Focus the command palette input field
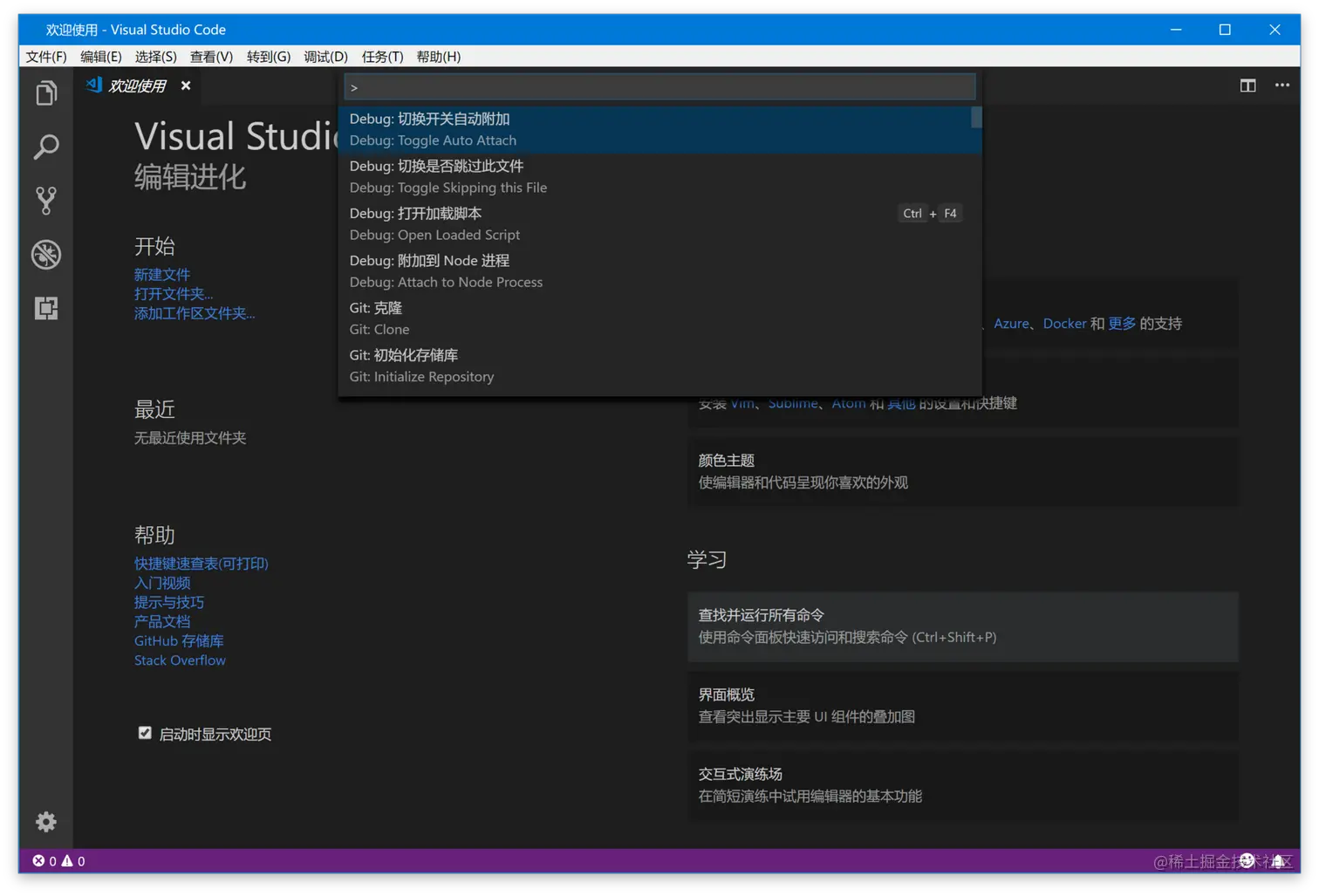Screen dimensions: 1319x896 tap(659, 87)
